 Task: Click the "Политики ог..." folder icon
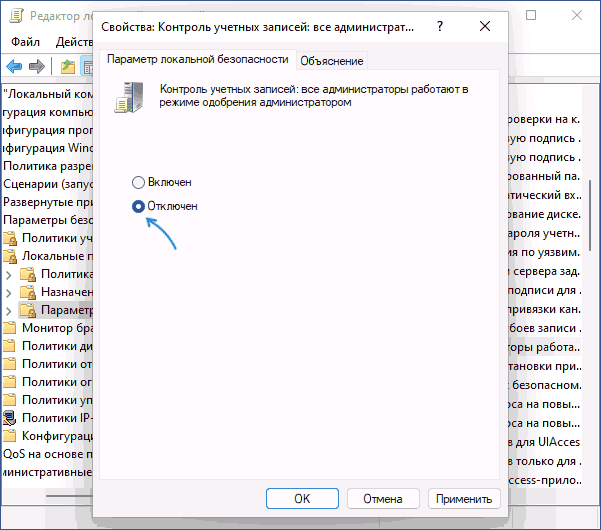[x=10, y=382]
